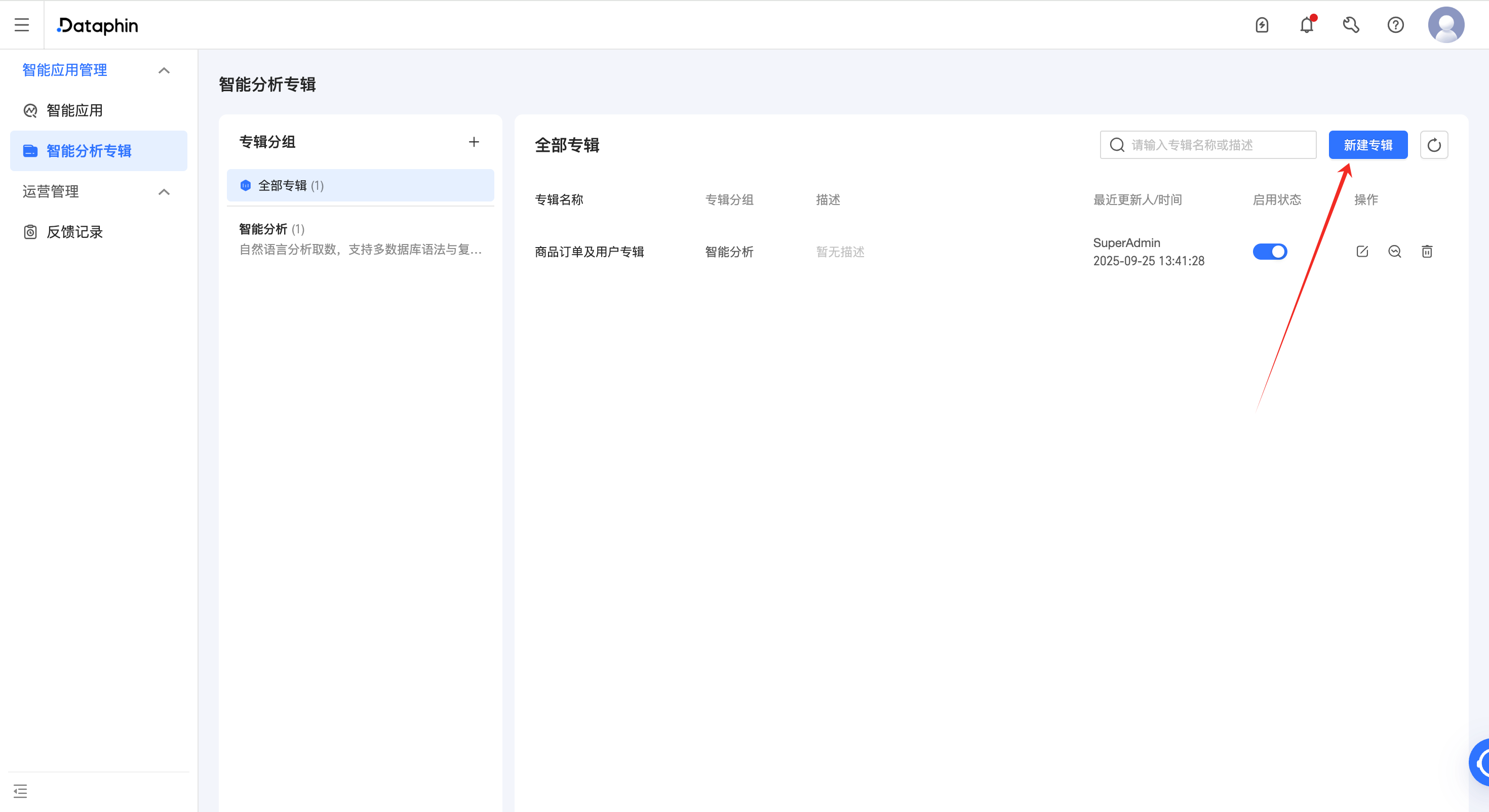1489x812 pixels.
Task: Click the 新建专辑 button
Action: 1367,145
